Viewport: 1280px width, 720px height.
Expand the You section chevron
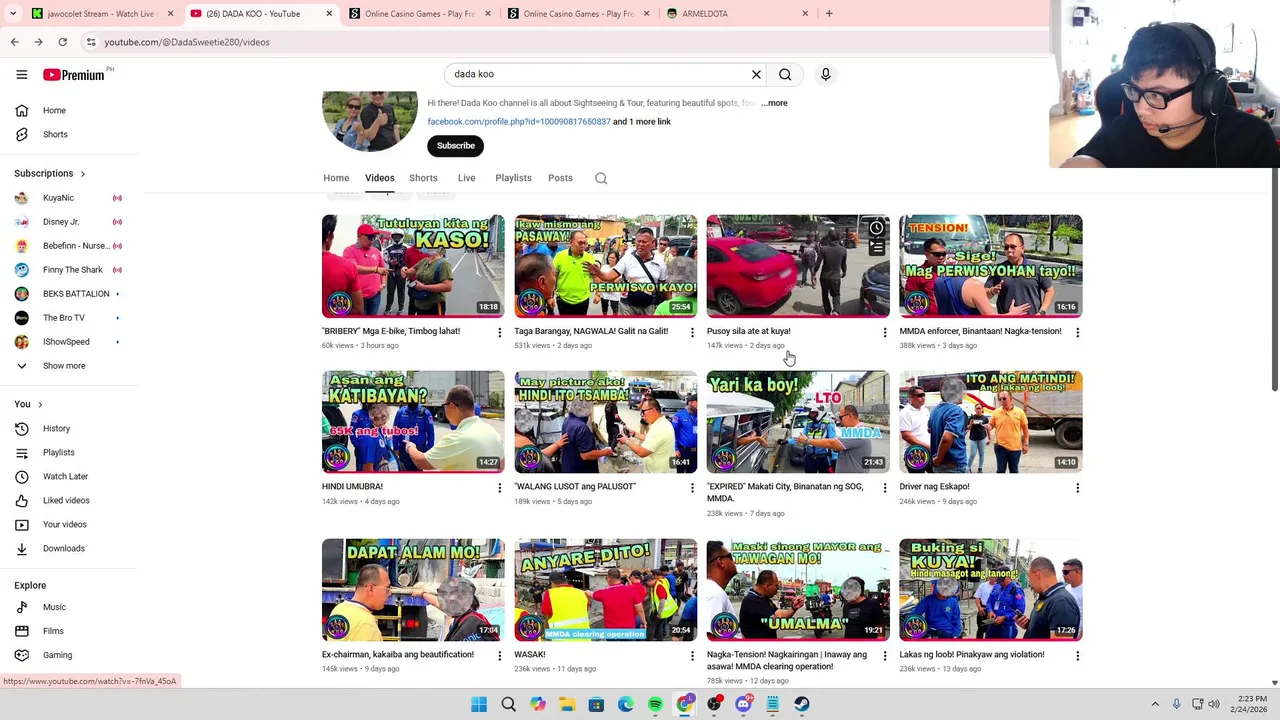pyautogui.click(x=40, y=404)
